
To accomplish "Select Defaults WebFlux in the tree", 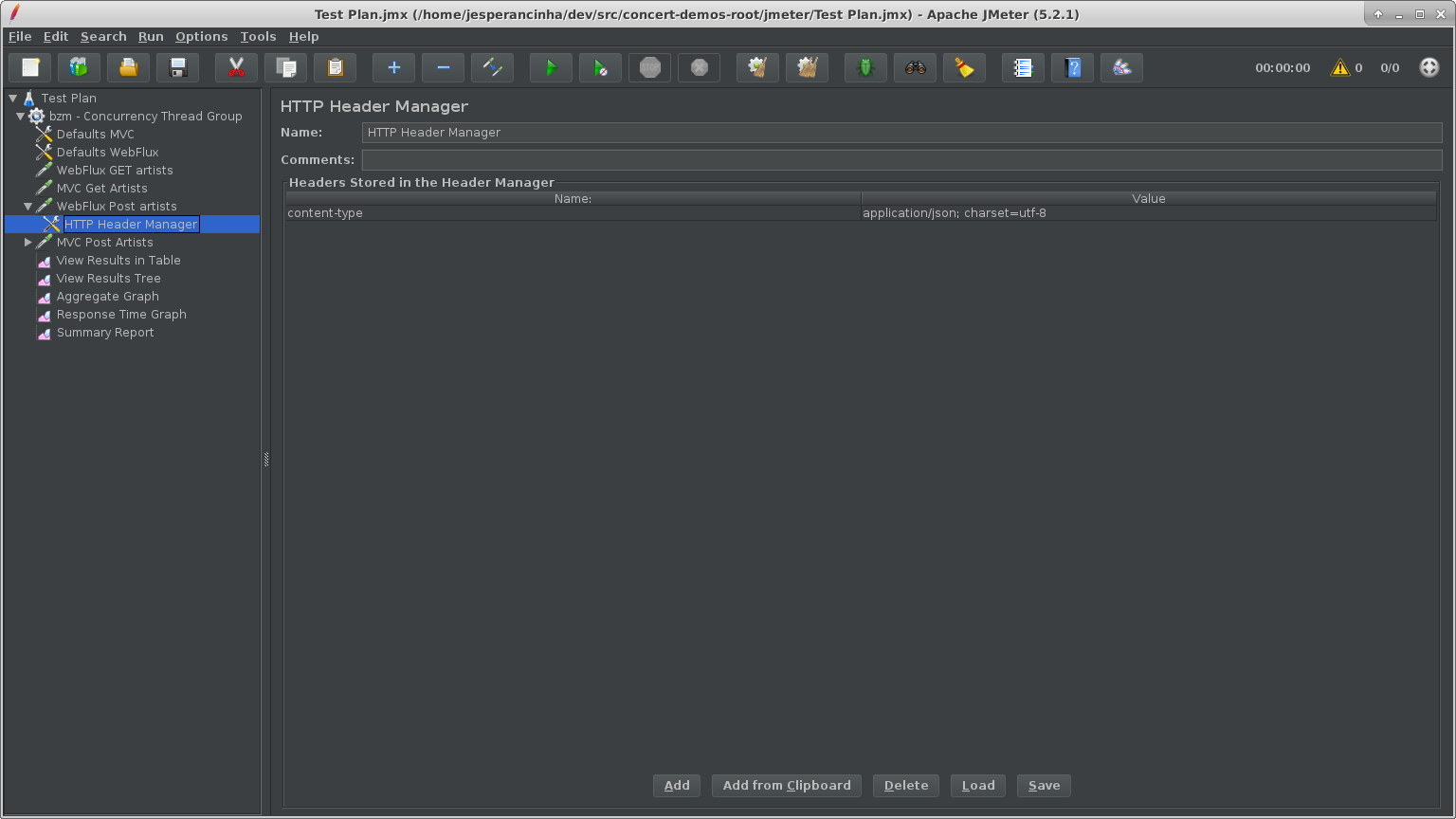I will [107, 152].
